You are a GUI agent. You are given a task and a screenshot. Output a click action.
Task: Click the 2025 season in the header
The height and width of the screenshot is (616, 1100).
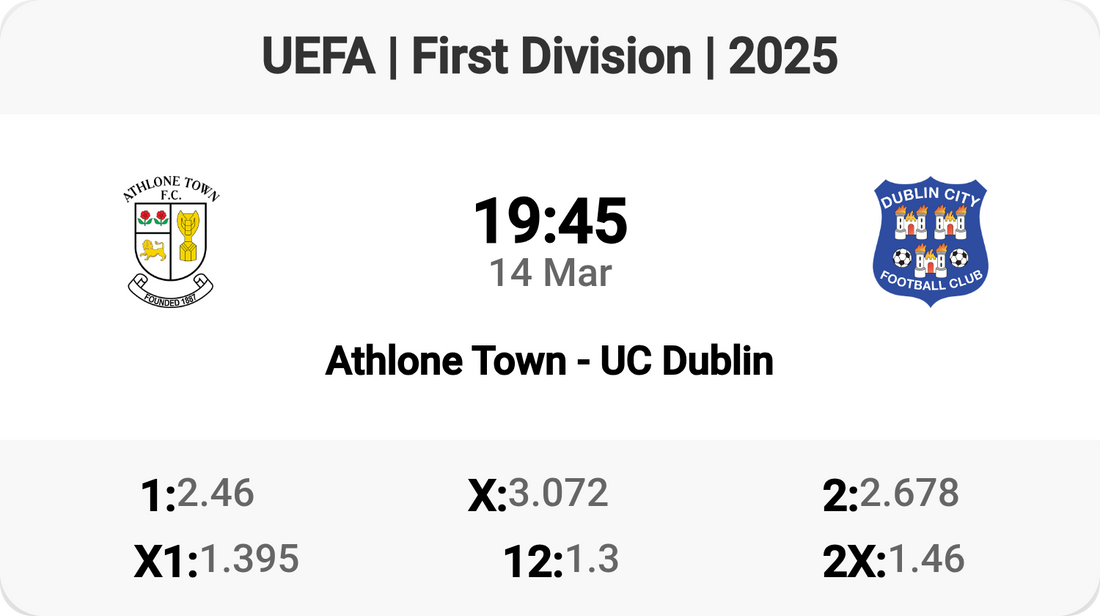point(783,57)
